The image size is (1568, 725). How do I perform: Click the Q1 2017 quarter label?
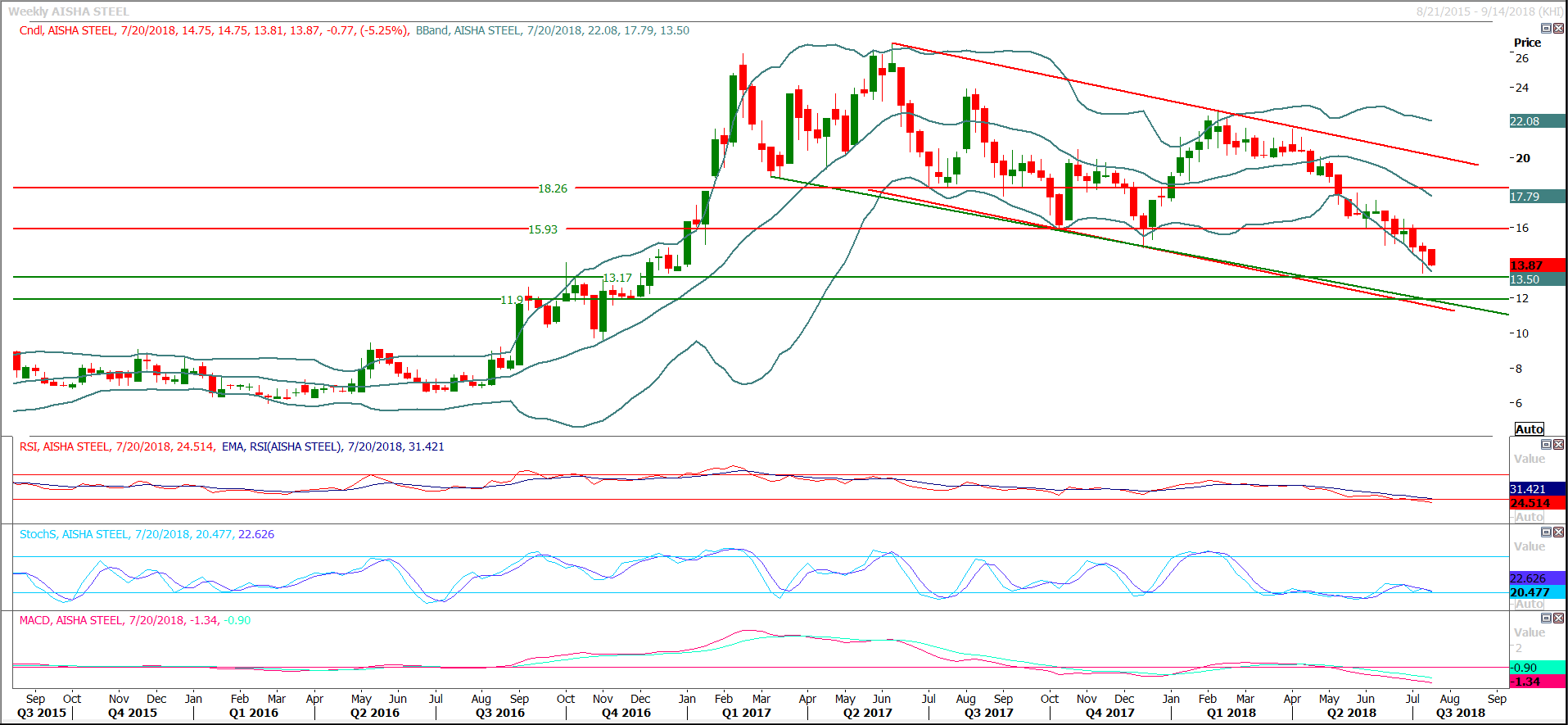pyautogui.click(x=747, y=713)
